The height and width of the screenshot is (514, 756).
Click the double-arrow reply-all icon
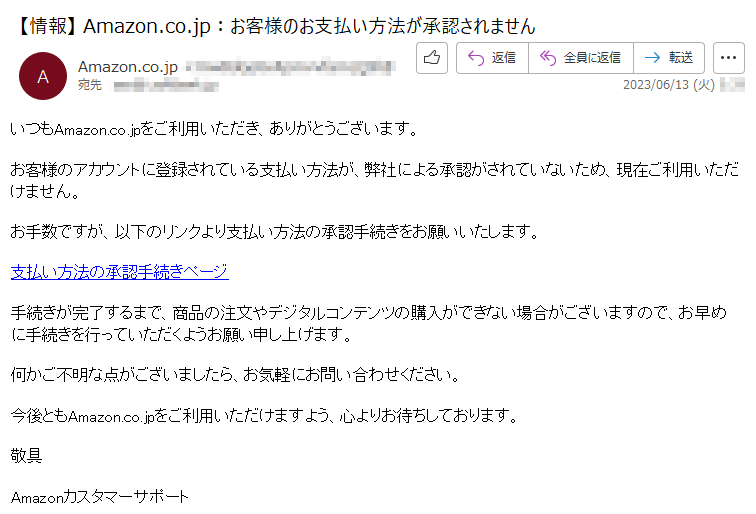548,58
